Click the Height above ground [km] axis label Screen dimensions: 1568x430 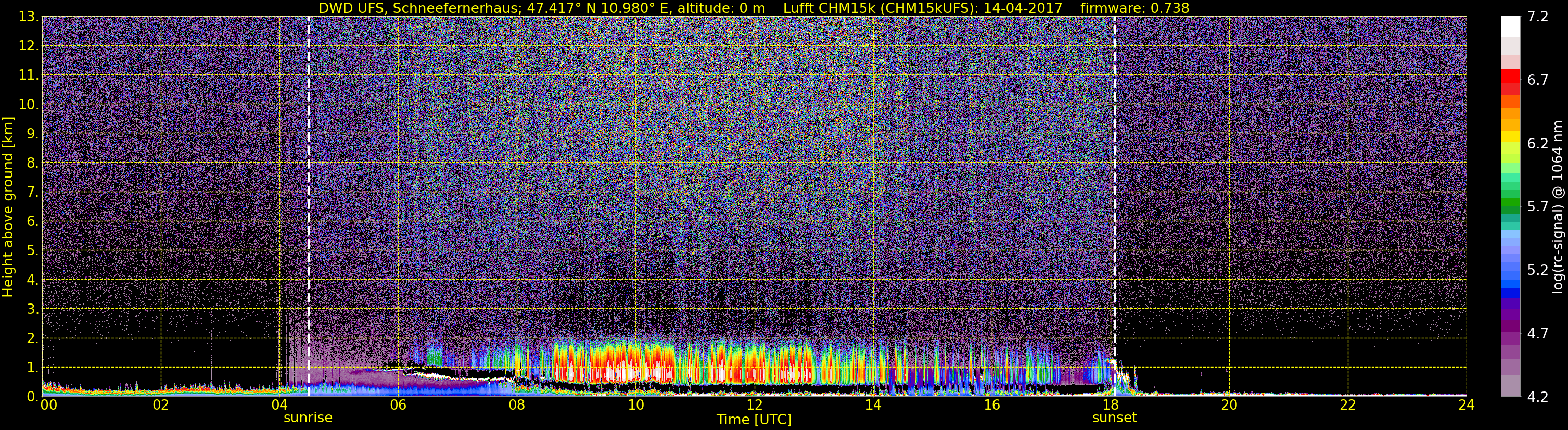(x=8, y=206)
